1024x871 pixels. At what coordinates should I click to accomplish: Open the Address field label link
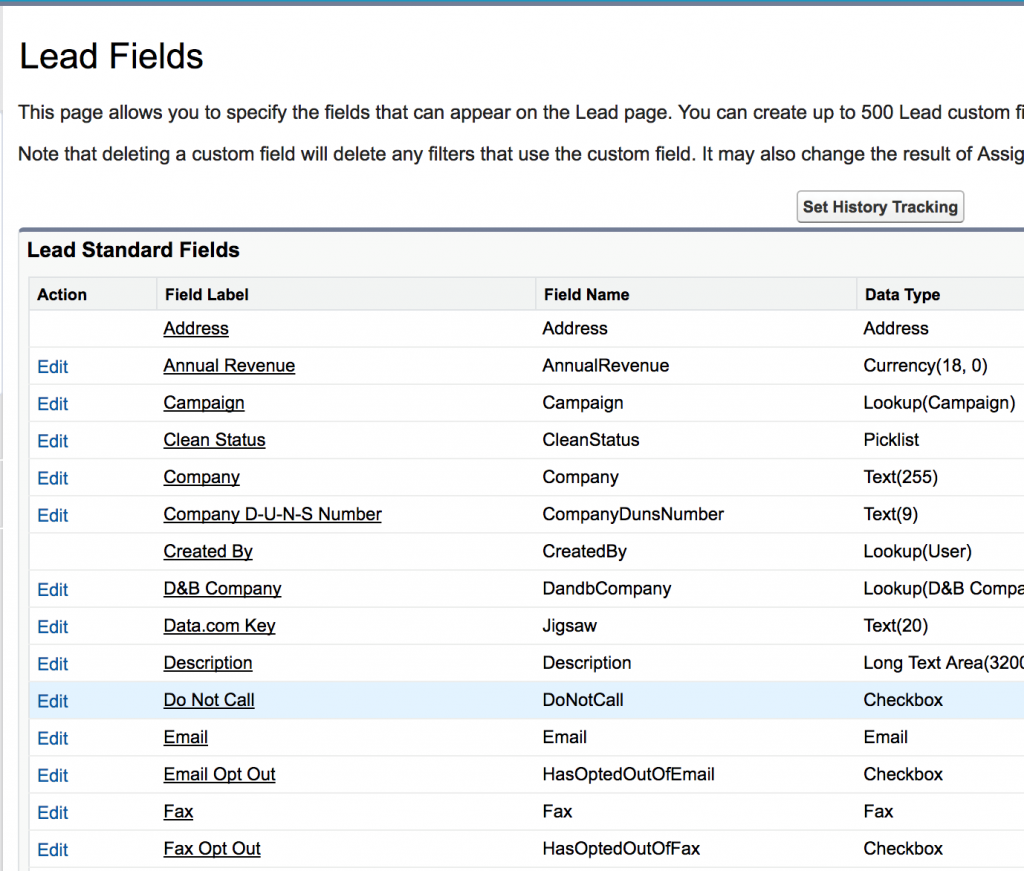(x=196, y=329)
